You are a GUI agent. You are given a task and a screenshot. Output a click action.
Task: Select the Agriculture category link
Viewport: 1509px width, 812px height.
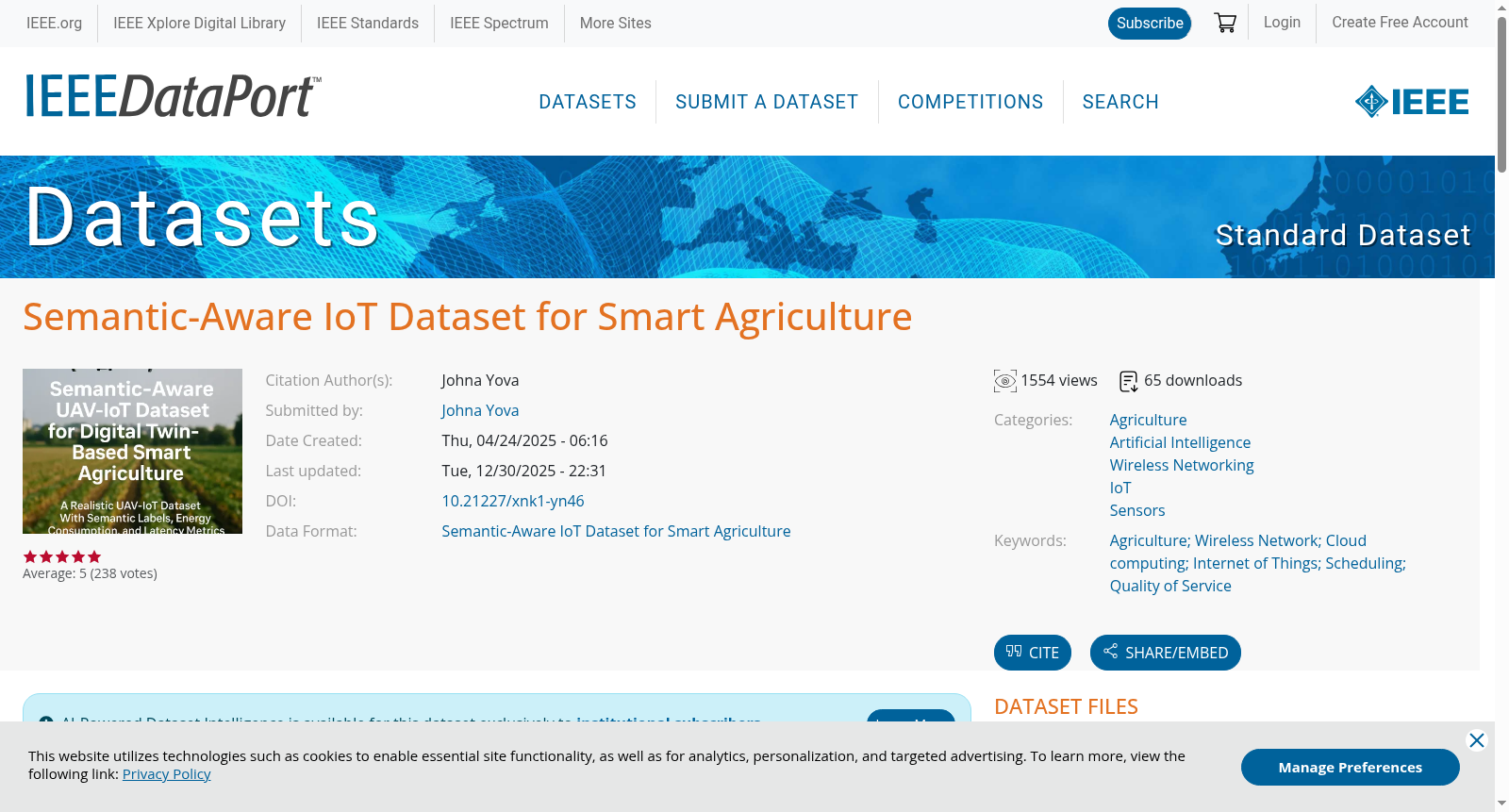(1148, 420)
